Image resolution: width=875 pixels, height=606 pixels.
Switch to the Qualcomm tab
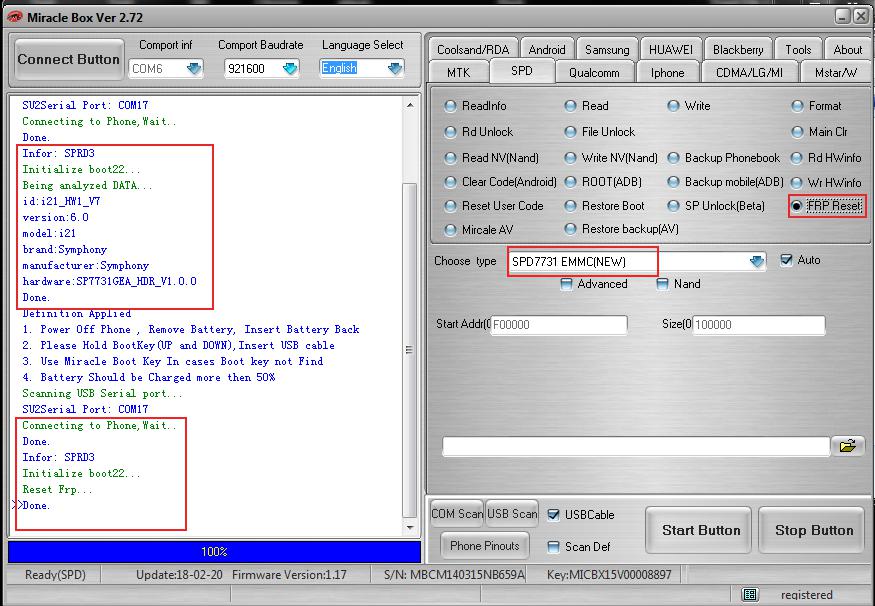coord(594,73)
